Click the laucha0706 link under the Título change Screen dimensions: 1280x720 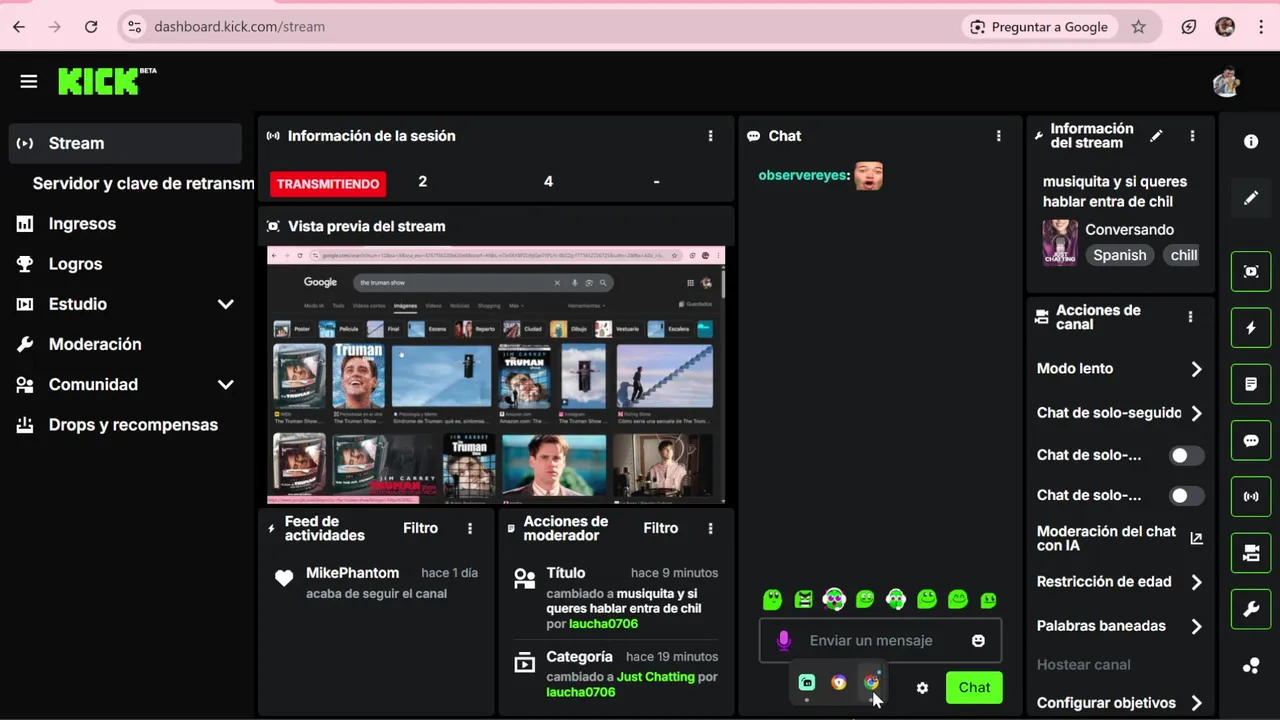coord(603,624)
